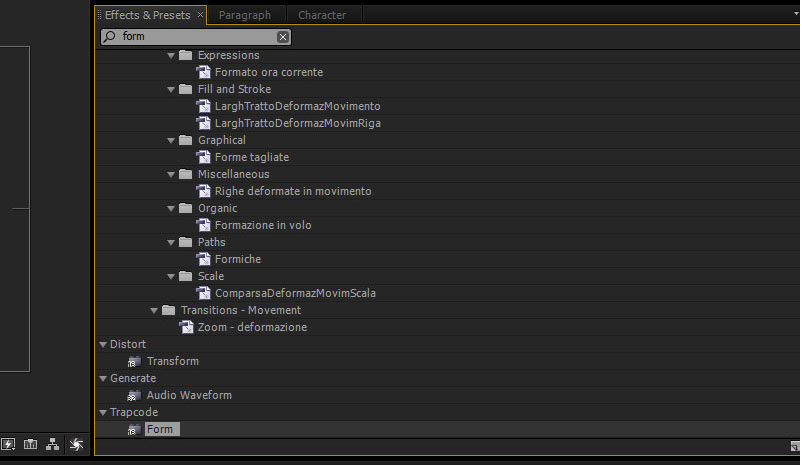Click the preset icon beside ComparsaDeformazMovimScala

pos(204,293)
